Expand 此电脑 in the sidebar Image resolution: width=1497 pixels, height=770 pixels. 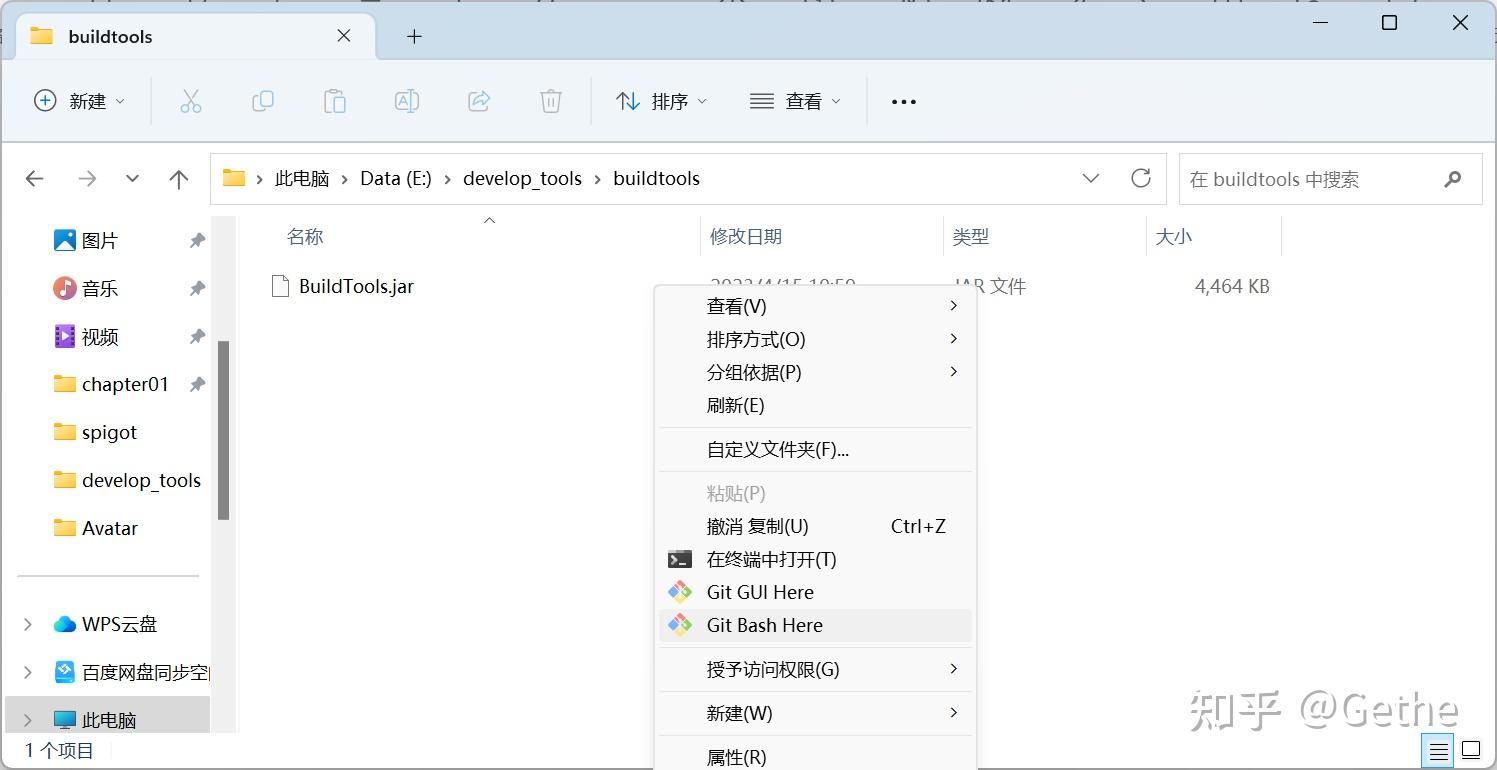click(27, 718)
